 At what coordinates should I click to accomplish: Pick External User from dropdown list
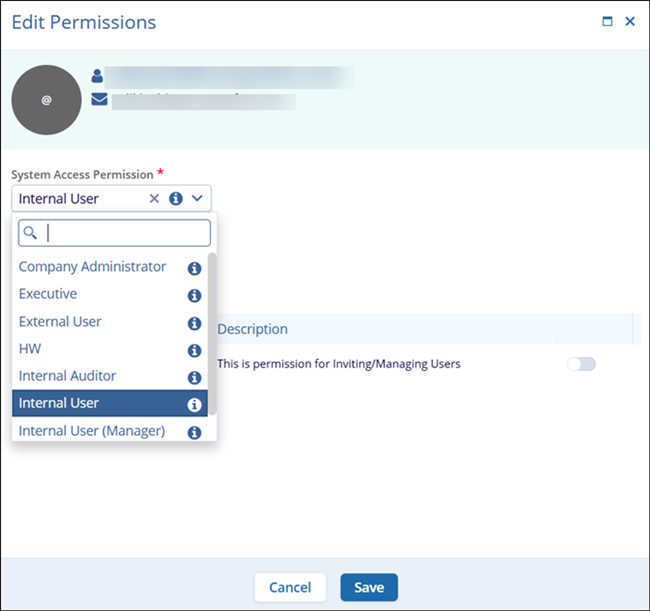[x=60, y=322]
